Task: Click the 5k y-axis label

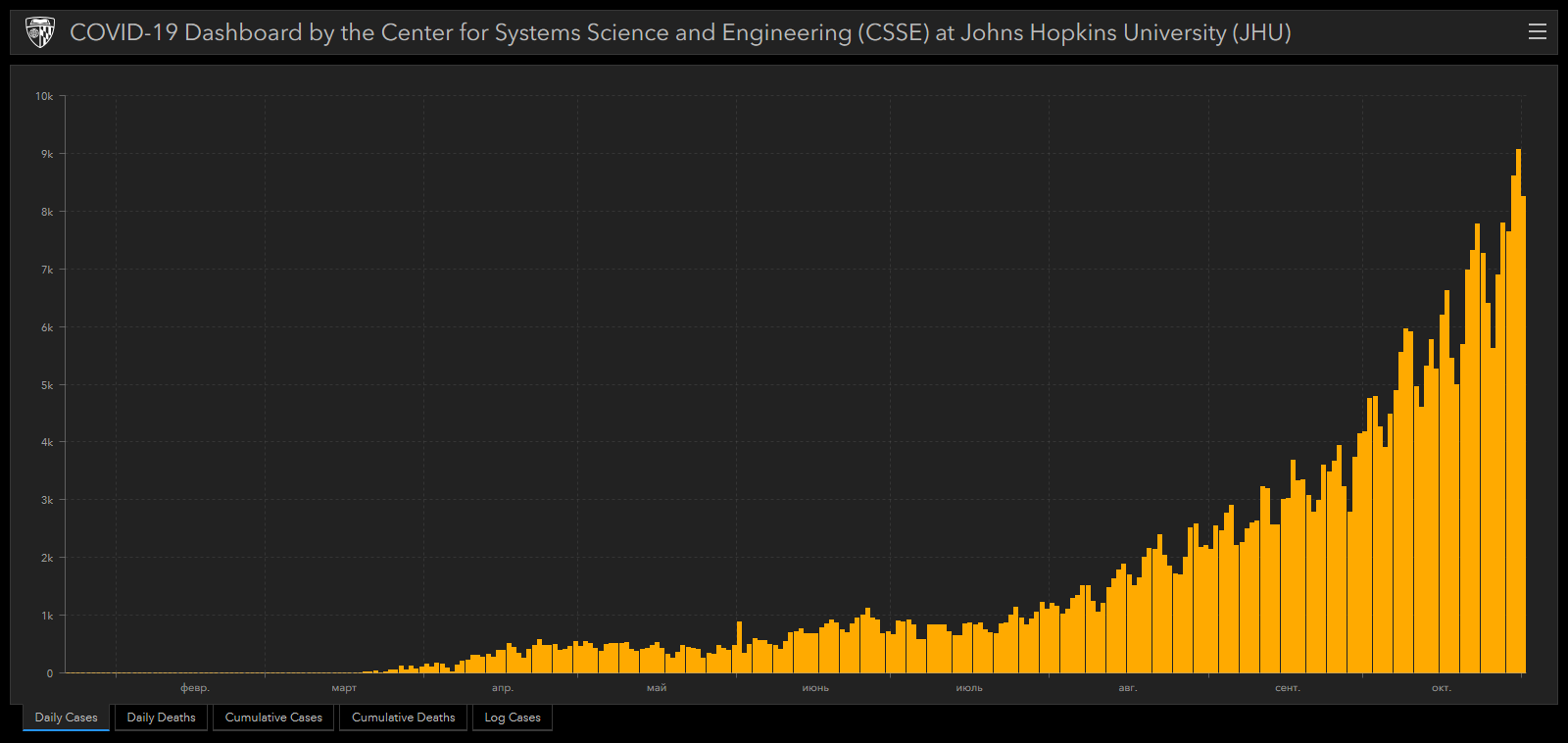Action: point(47,385)
